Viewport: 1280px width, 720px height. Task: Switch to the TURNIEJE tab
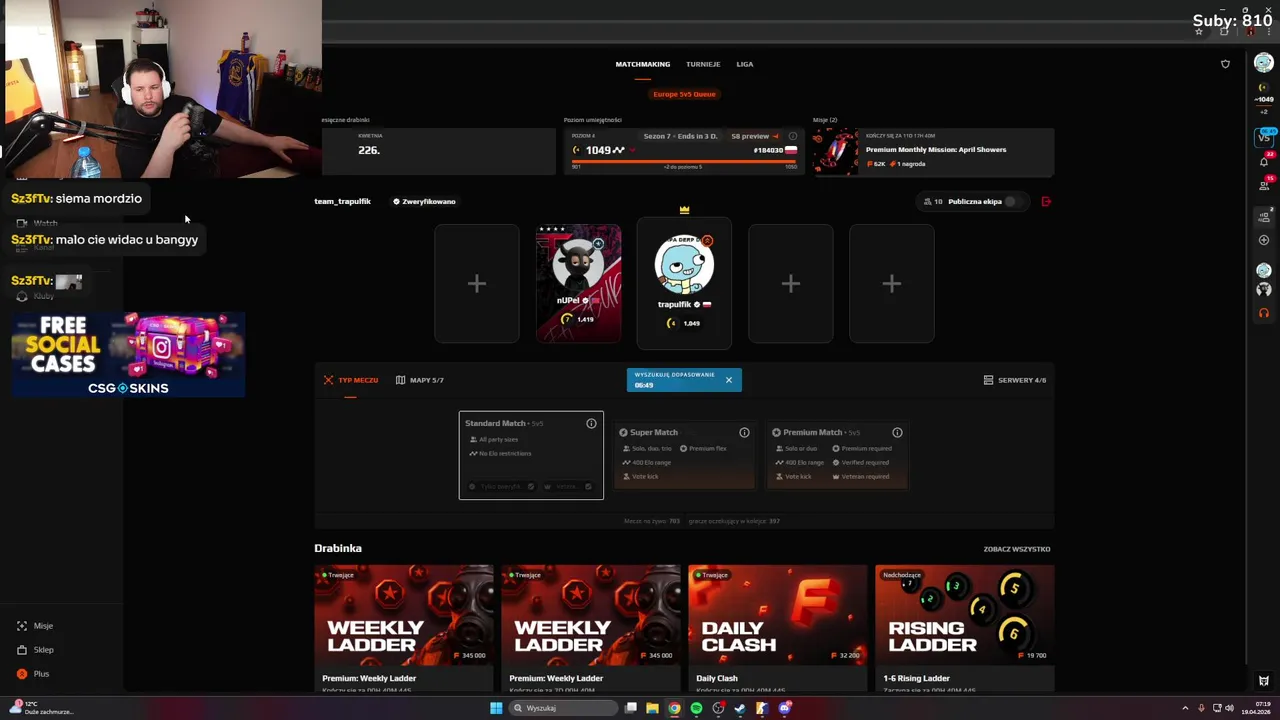click(703, 64)
